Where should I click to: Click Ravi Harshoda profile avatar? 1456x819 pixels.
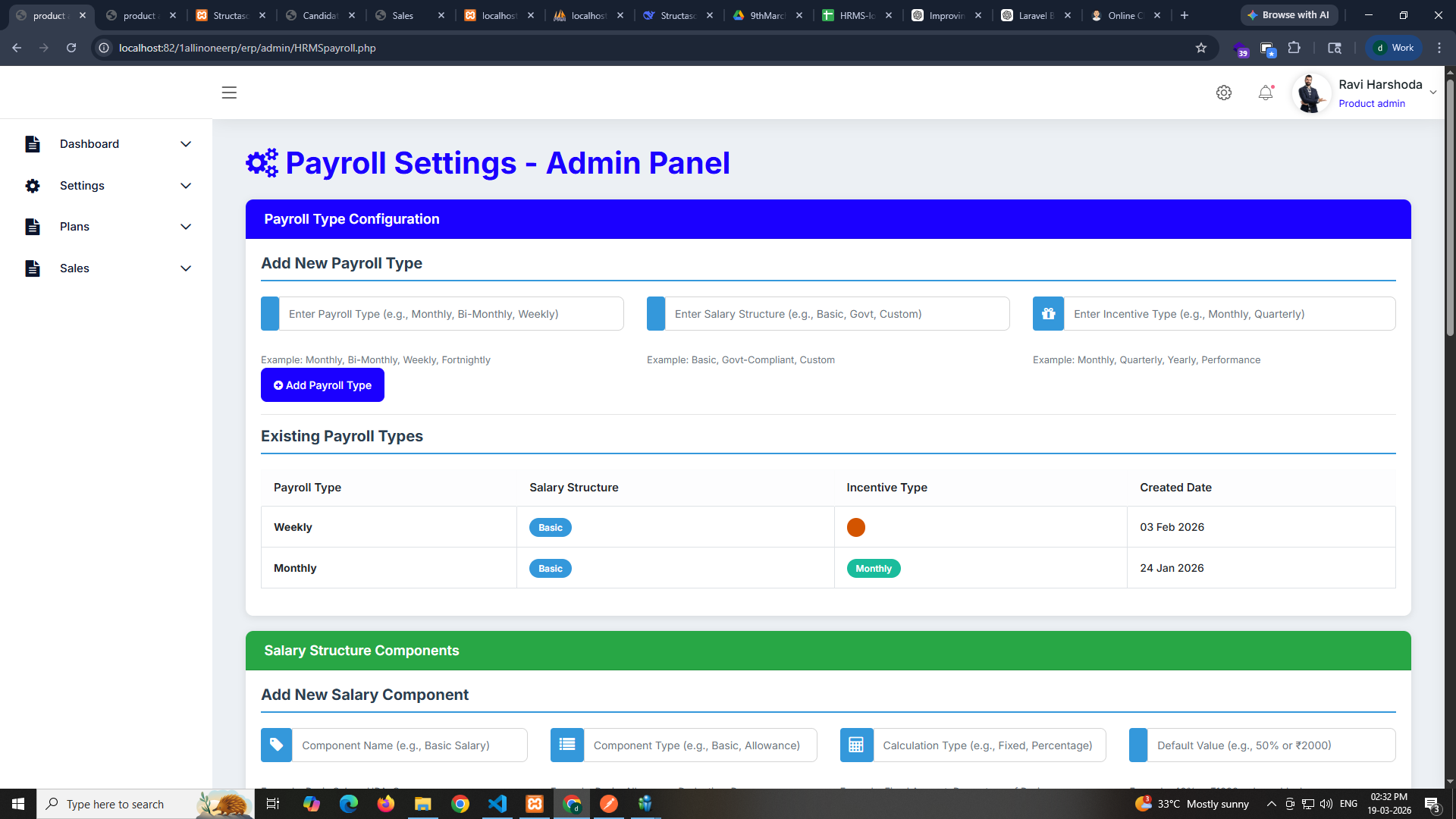click(x=1311, y=93)
